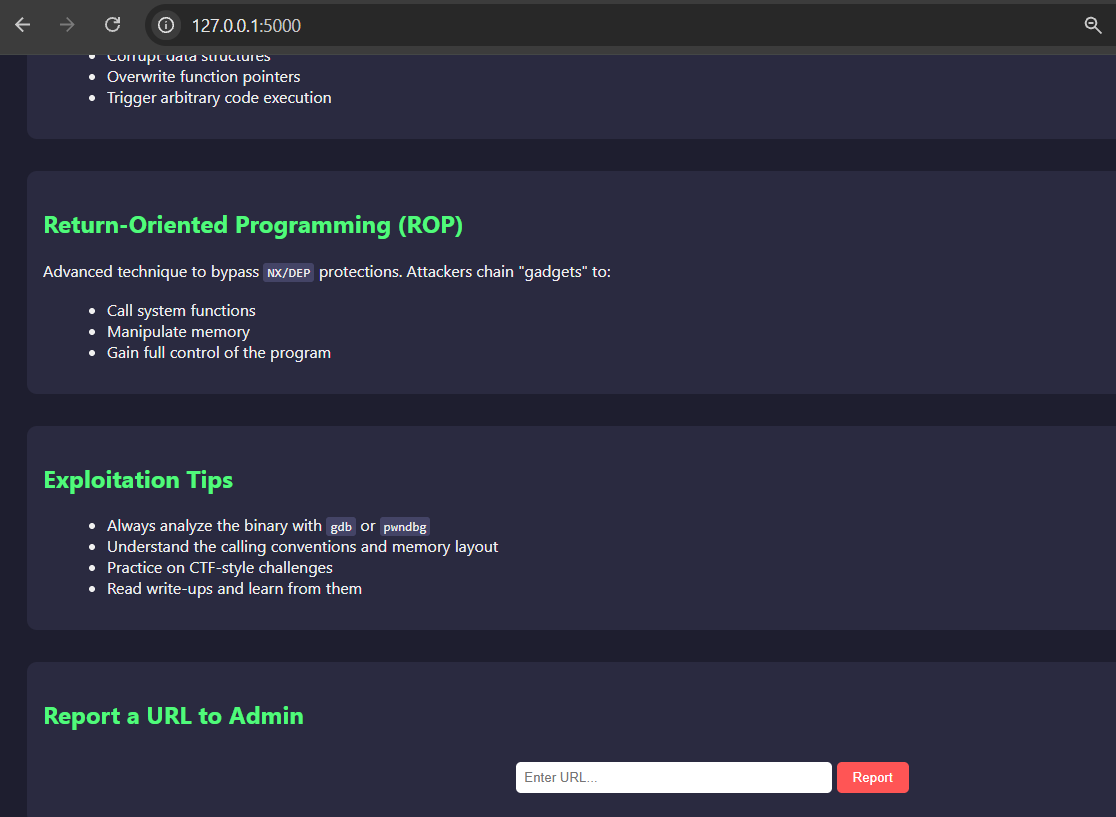Click the pwndbg code label
This screenshot has height=817, width=1116.
pos(404,527)
